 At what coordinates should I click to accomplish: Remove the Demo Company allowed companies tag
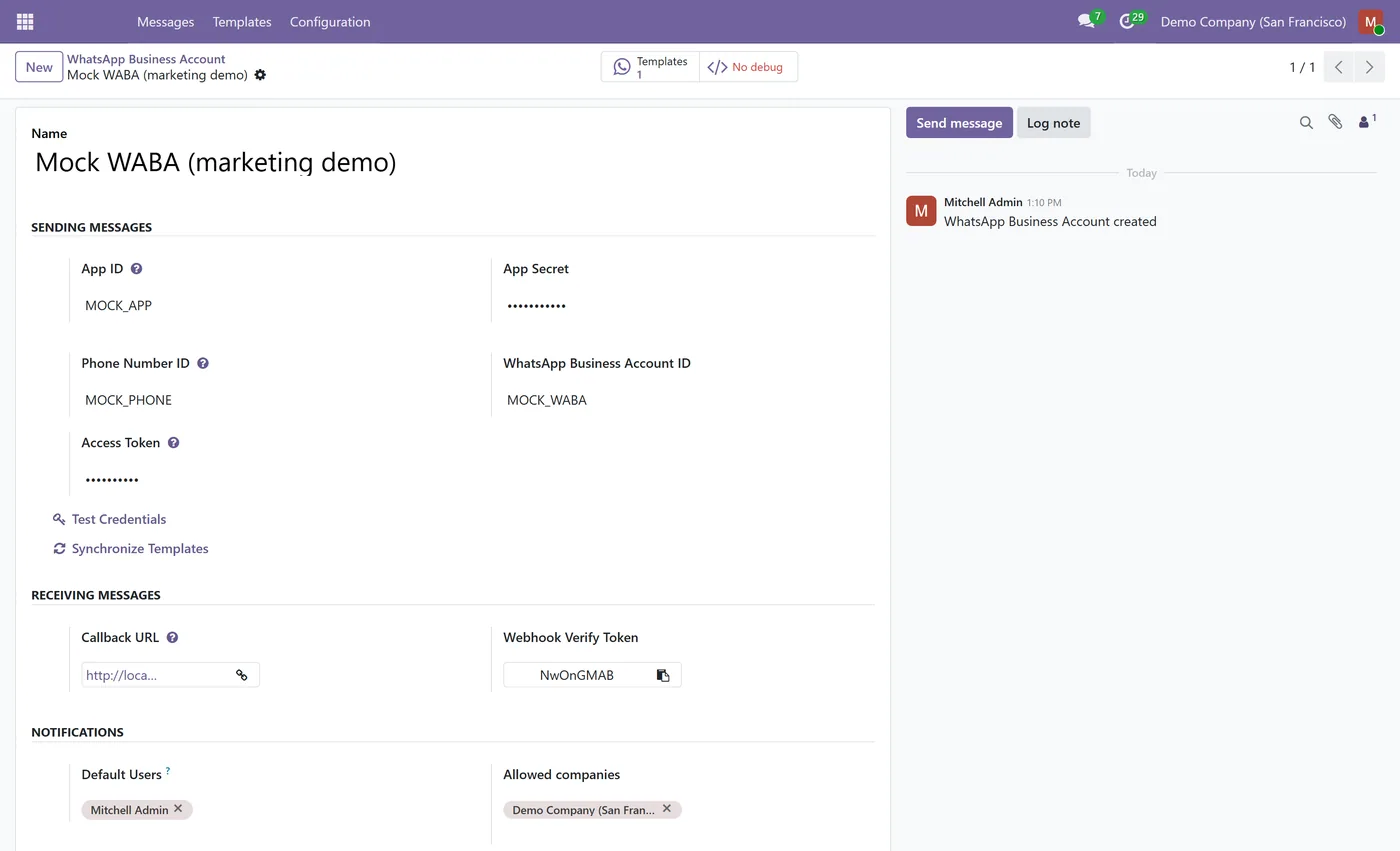667,809
